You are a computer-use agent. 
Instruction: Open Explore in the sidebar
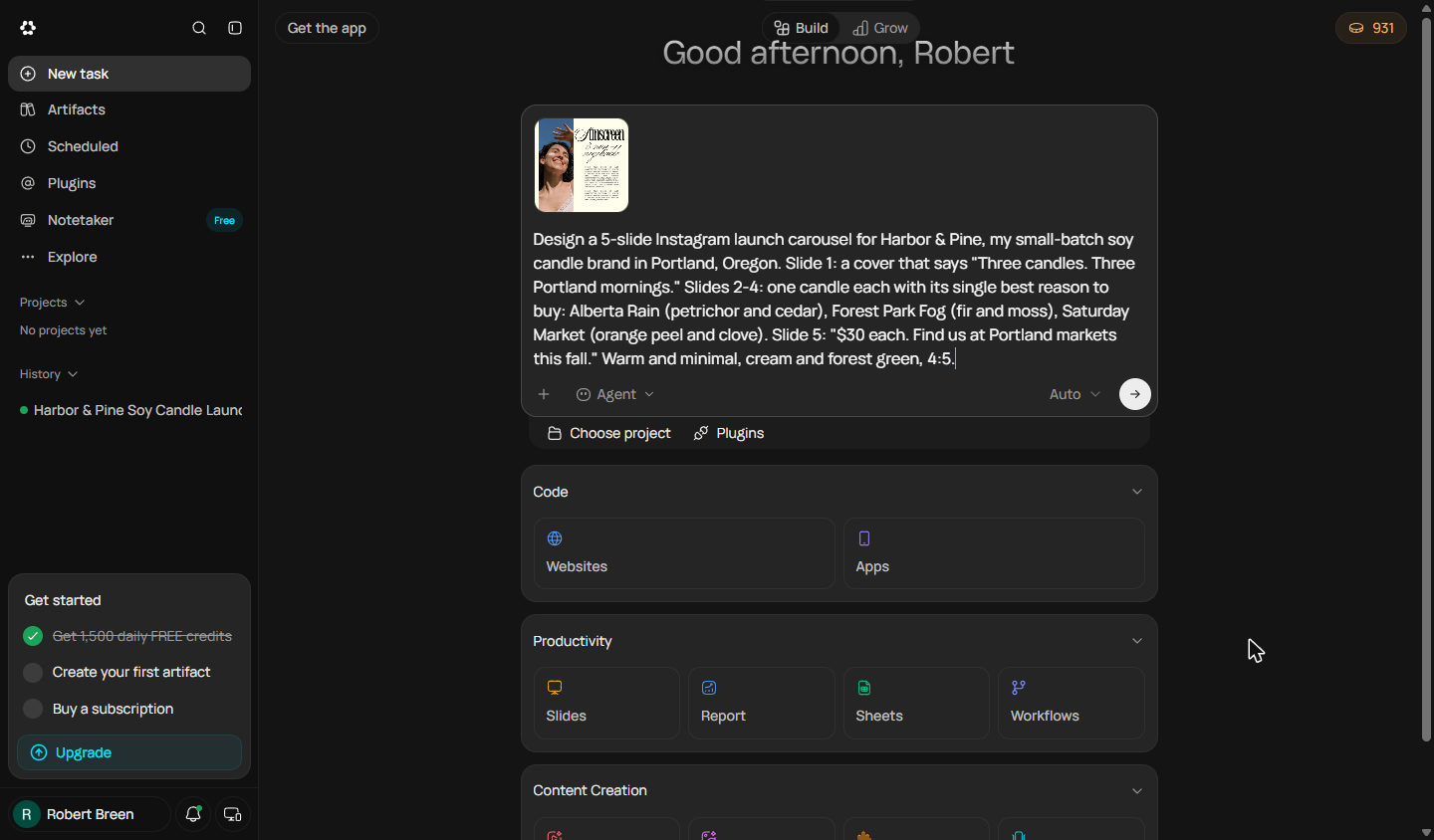pyautogui.click(x=129, y=257)
